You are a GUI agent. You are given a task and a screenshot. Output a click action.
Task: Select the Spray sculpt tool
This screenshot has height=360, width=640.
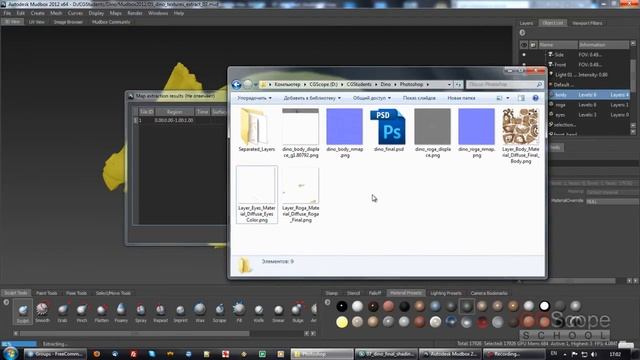tap(141, 312)
